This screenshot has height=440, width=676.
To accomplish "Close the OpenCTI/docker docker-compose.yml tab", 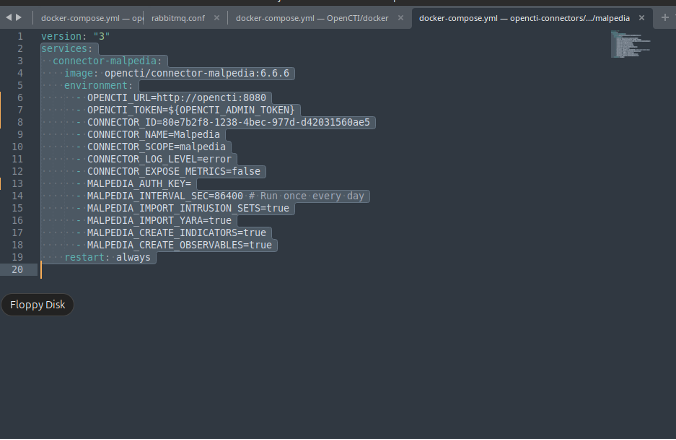I will pyautogui.click(x=401, y=18).
